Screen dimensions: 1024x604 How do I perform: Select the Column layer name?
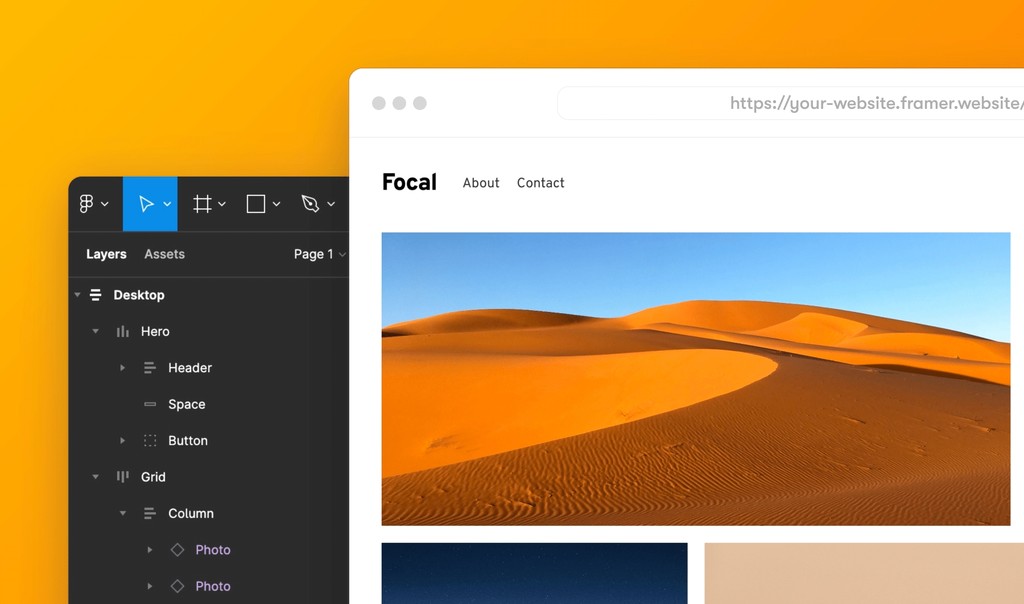[191, 513]
